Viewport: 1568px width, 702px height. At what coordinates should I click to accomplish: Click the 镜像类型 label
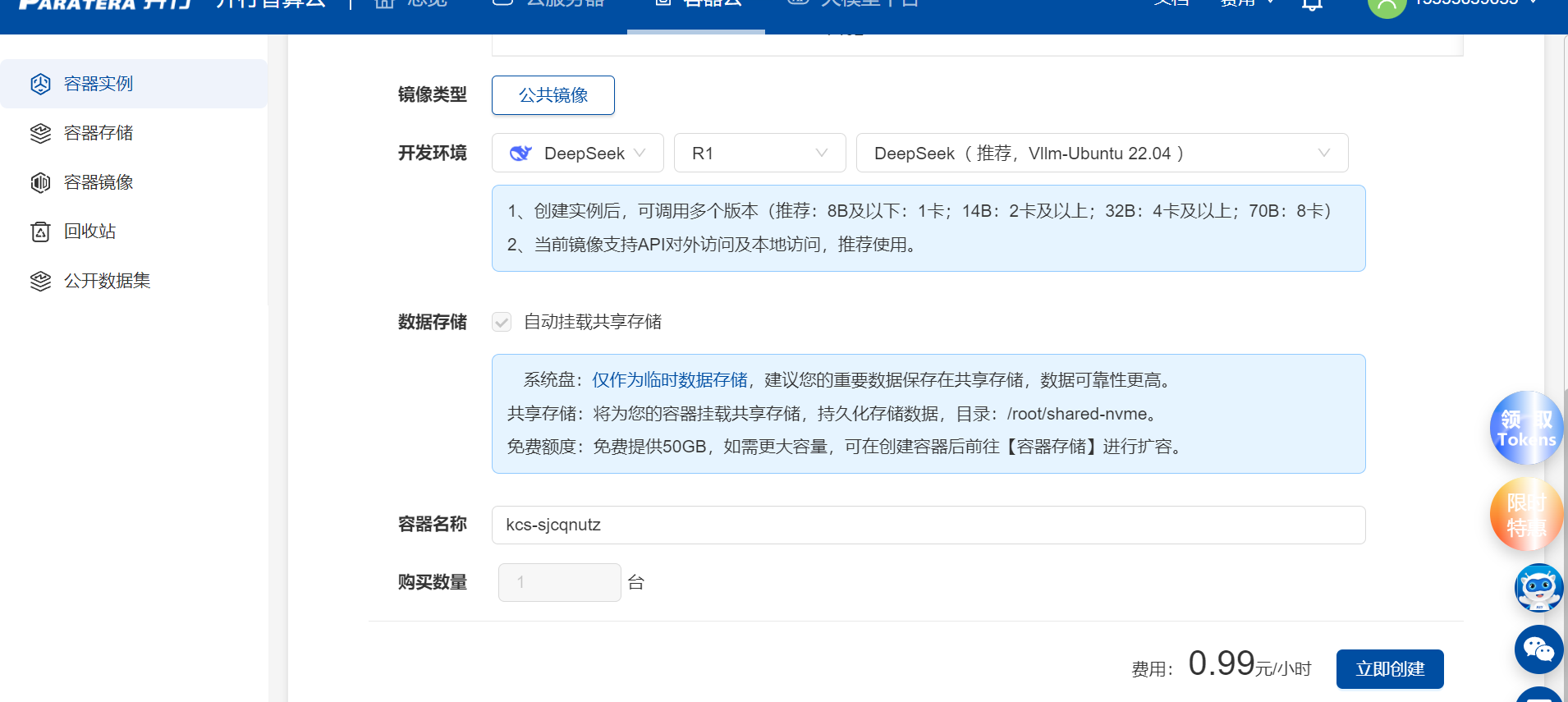tap(433, 95)
